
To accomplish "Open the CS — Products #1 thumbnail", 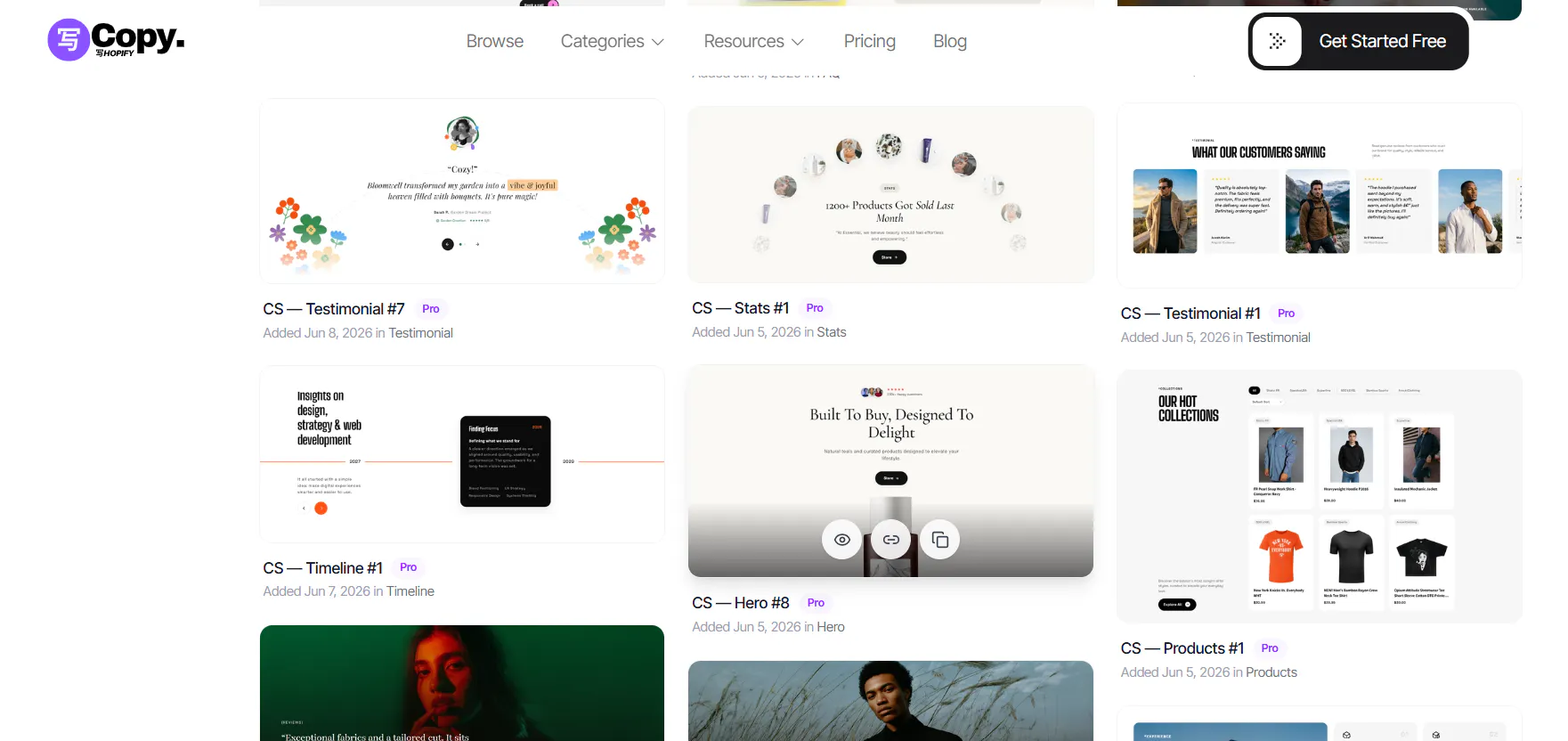I will (1320, 496).
